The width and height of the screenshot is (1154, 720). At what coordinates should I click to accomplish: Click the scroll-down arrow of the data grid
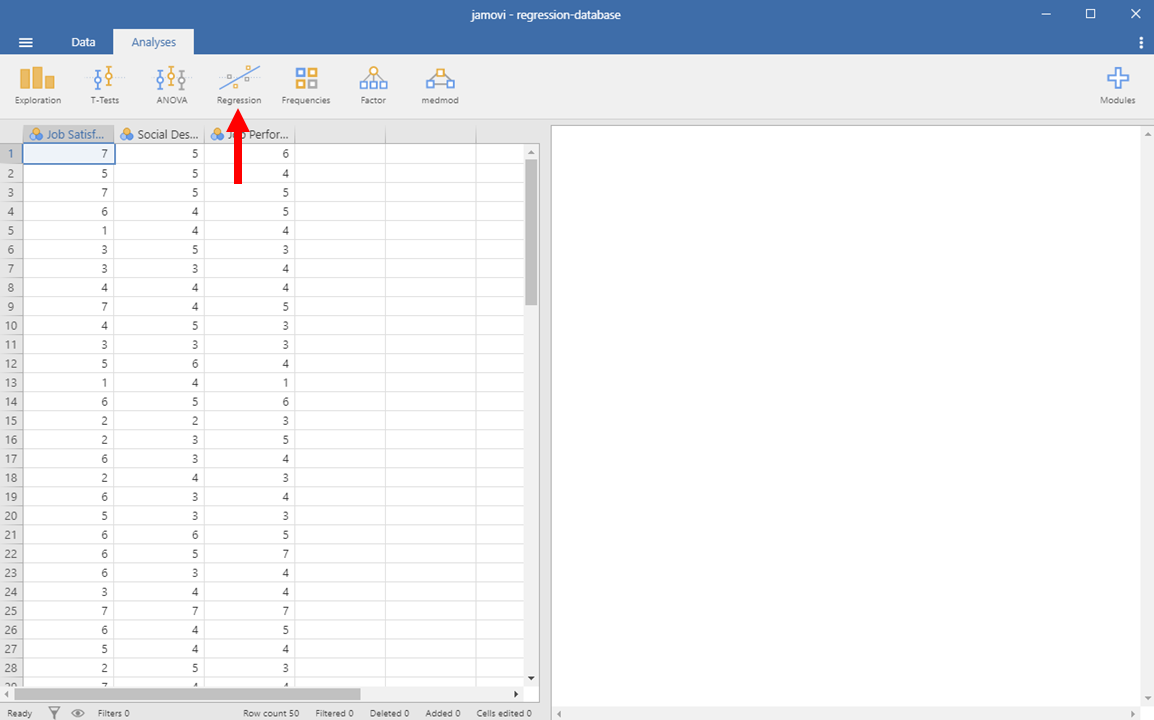pos(531,677)
